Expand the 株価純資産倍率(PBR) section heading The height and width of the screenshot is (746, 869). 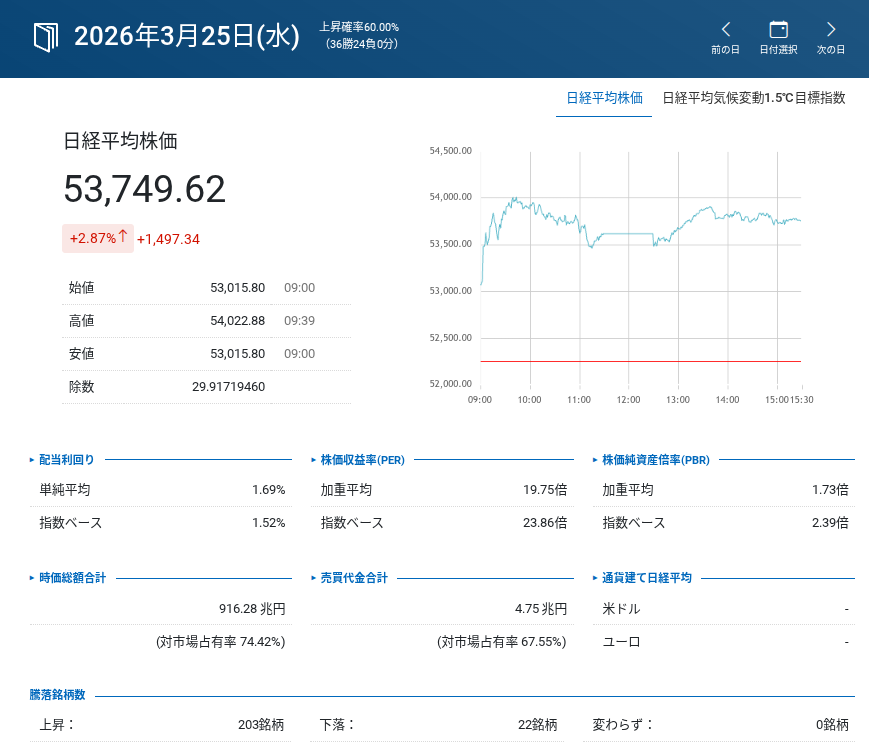coord(655,460)
